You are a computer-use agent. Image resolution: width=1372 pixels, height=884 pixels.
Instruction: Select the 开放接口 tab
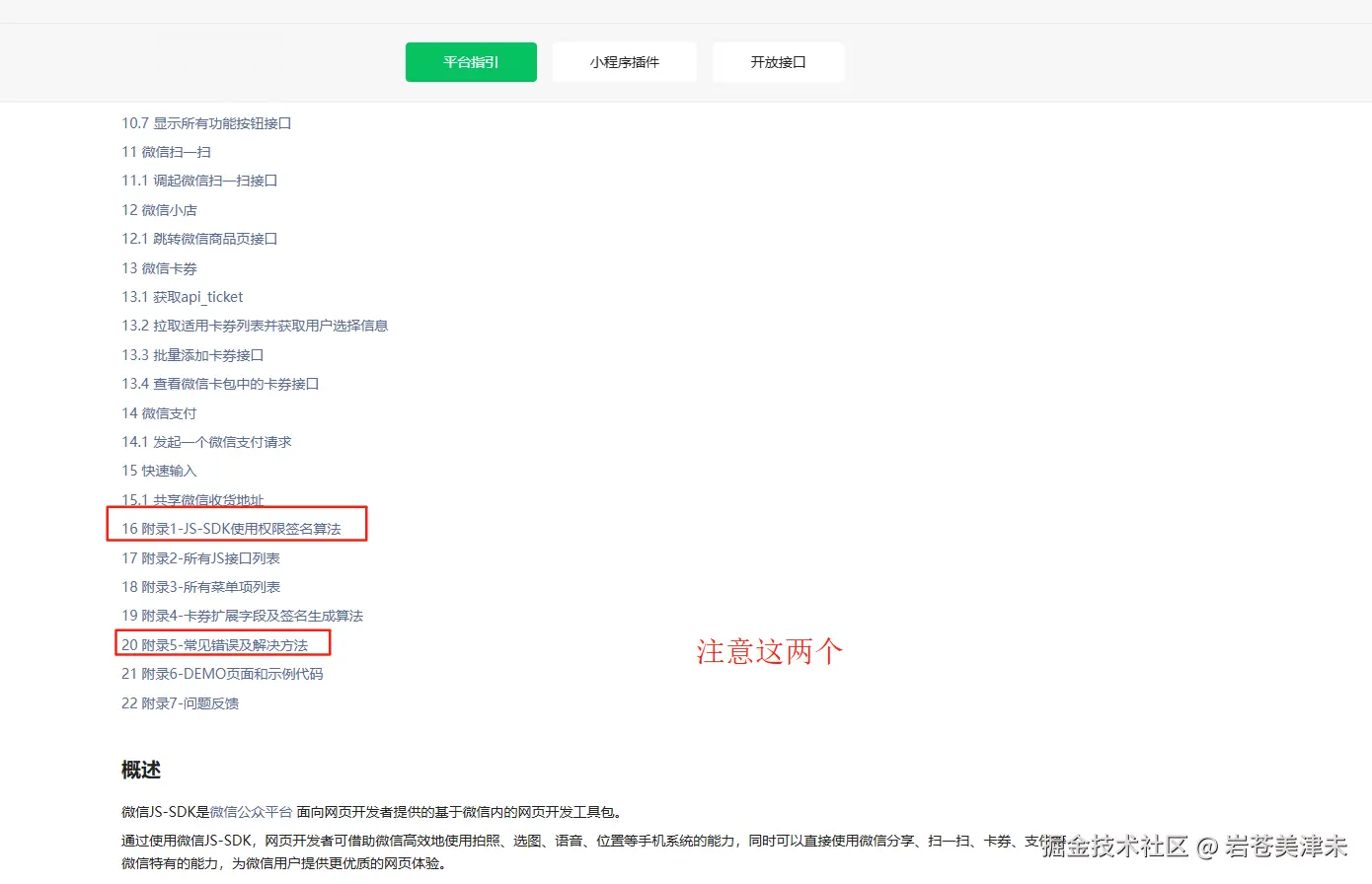click(778, 62)
